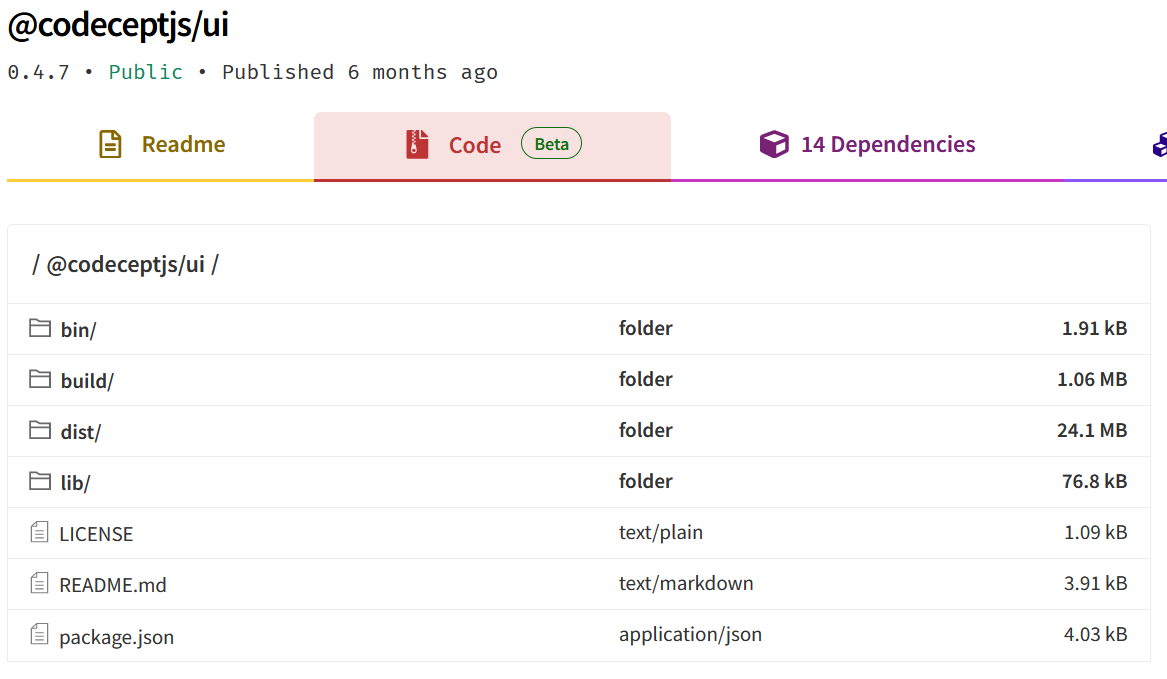This screenshot has height=679, width=1167.
Task: Click file icon beside LICENSE
Action: [39, 532]
